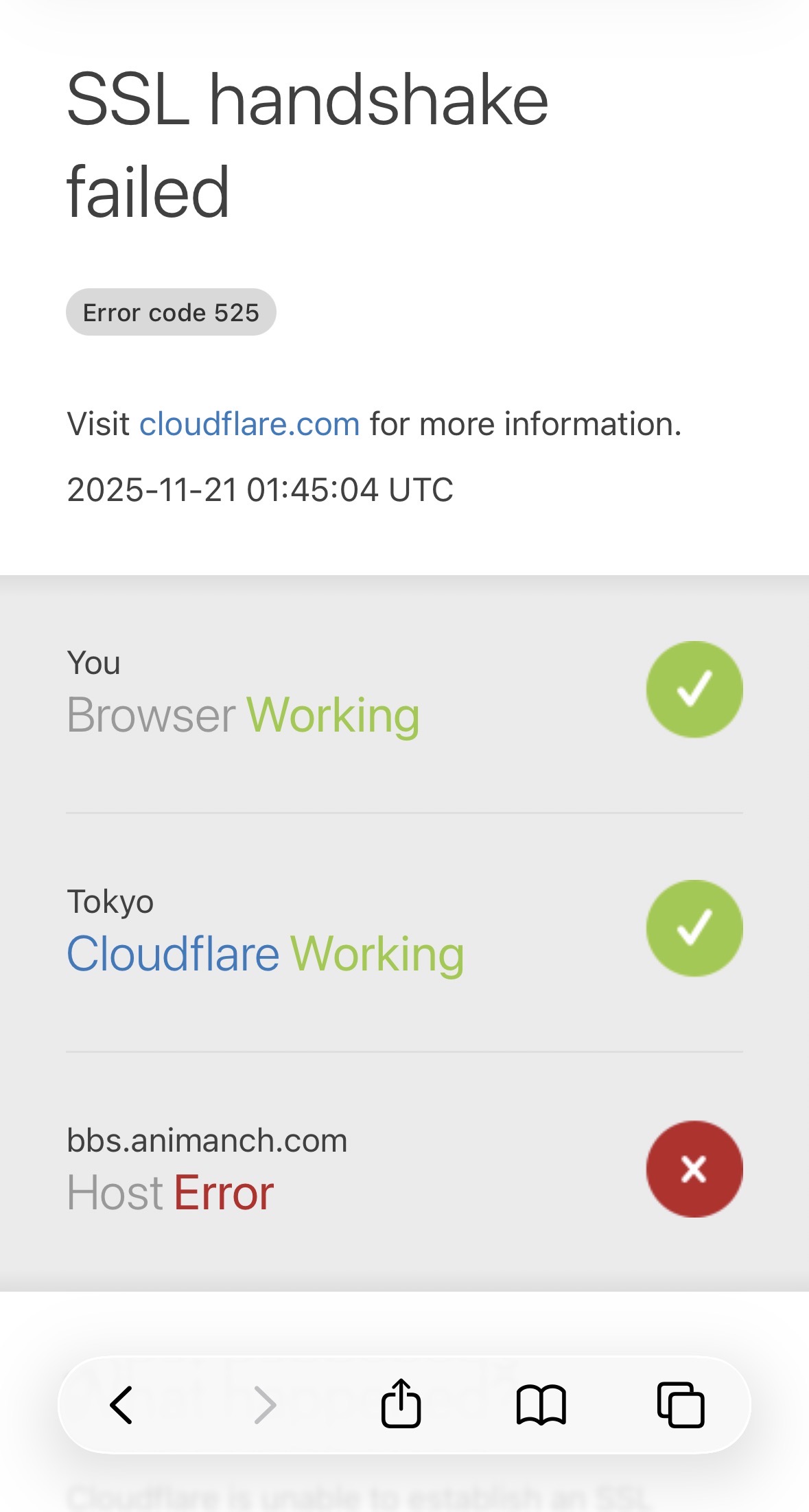Viewport: 809px width, 1512px height.
Task: Open the share sheet icon
Action: 401,1404
